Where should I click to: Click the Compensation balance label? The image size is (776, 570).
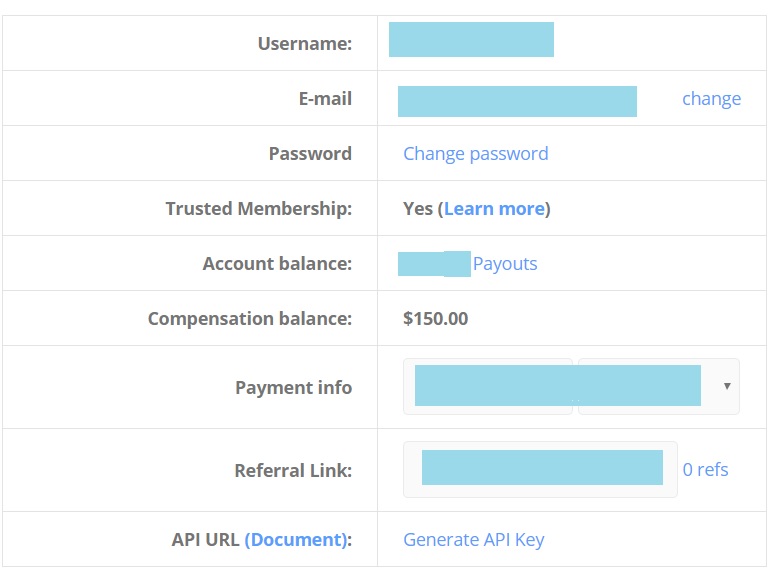pos(250,318)
